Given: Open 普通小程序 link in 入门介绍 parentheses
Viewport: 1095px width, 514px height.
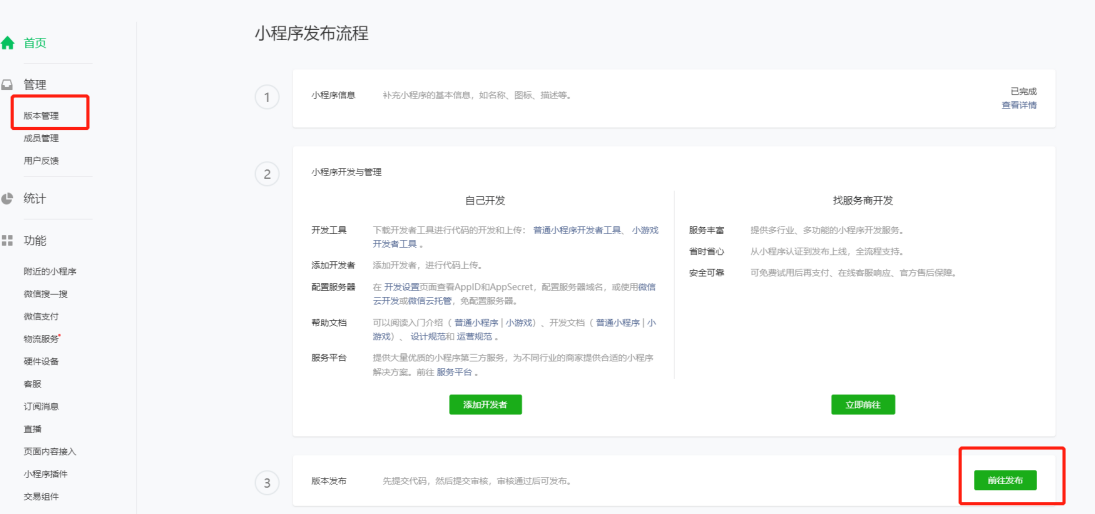Looking at the screenshot, I should coord(476,323).
